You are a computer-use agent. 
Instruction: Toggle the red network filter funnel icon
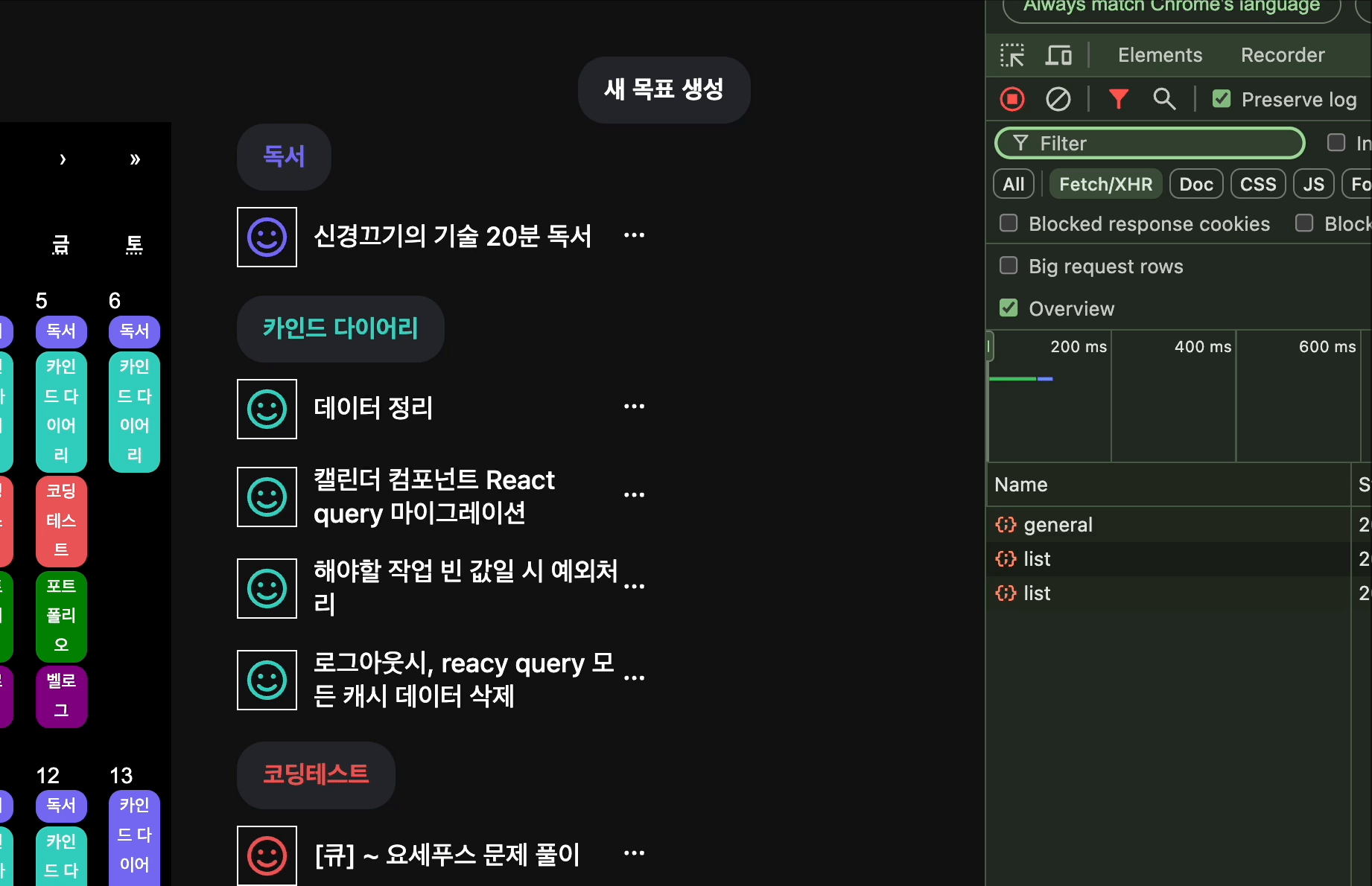[x=1119, y=99]
